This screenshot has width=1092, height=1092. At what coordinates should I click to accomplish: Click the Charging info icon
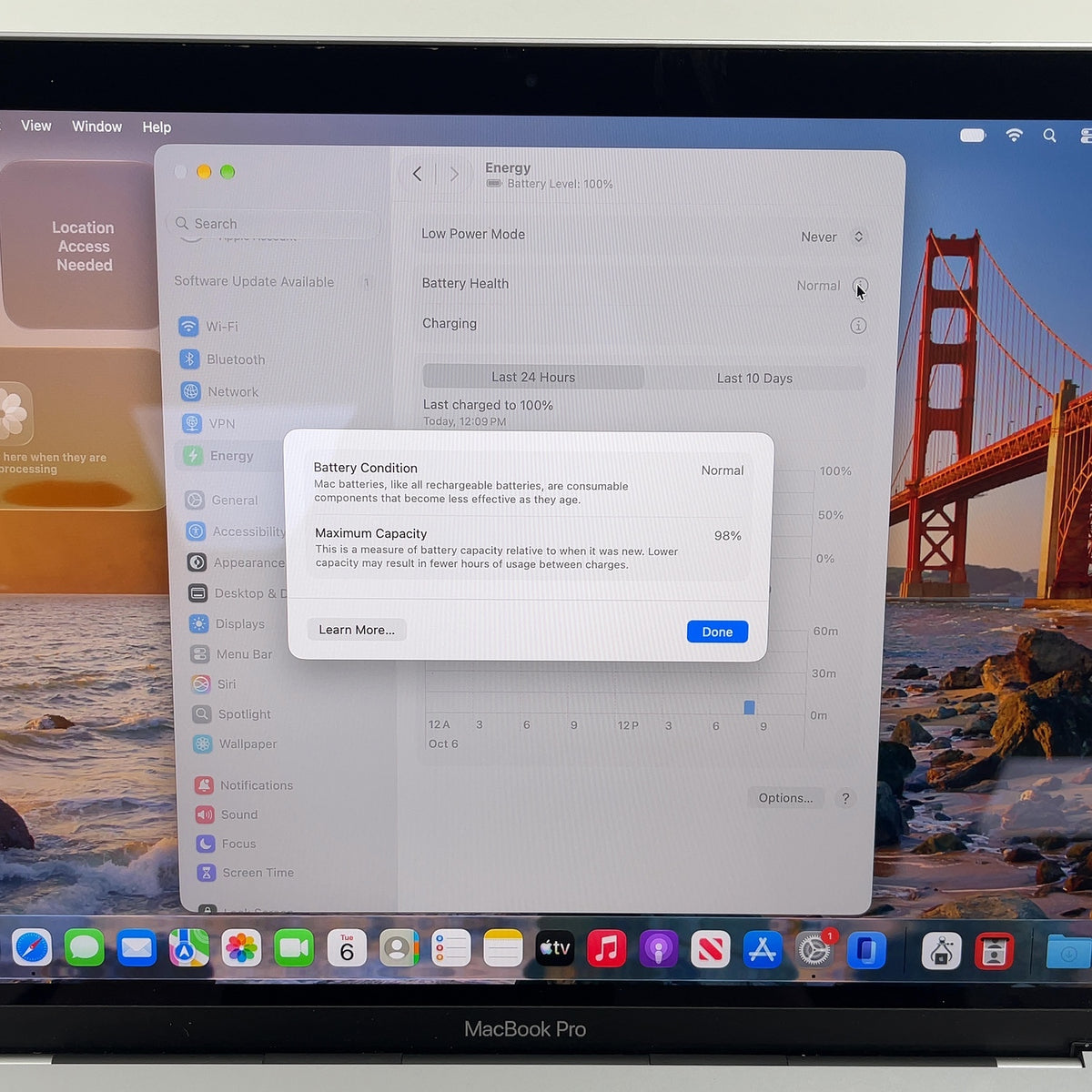tap(858, 326)
